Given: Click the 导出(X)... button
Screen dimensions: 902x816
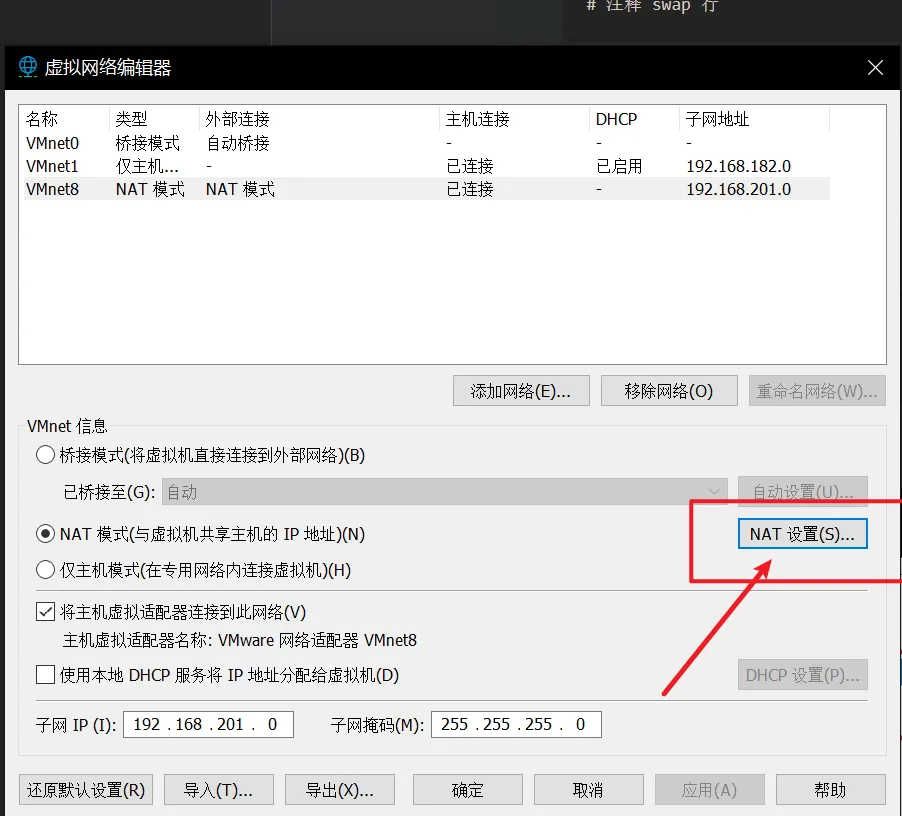Looking at the screenshot, I should 340,790.
